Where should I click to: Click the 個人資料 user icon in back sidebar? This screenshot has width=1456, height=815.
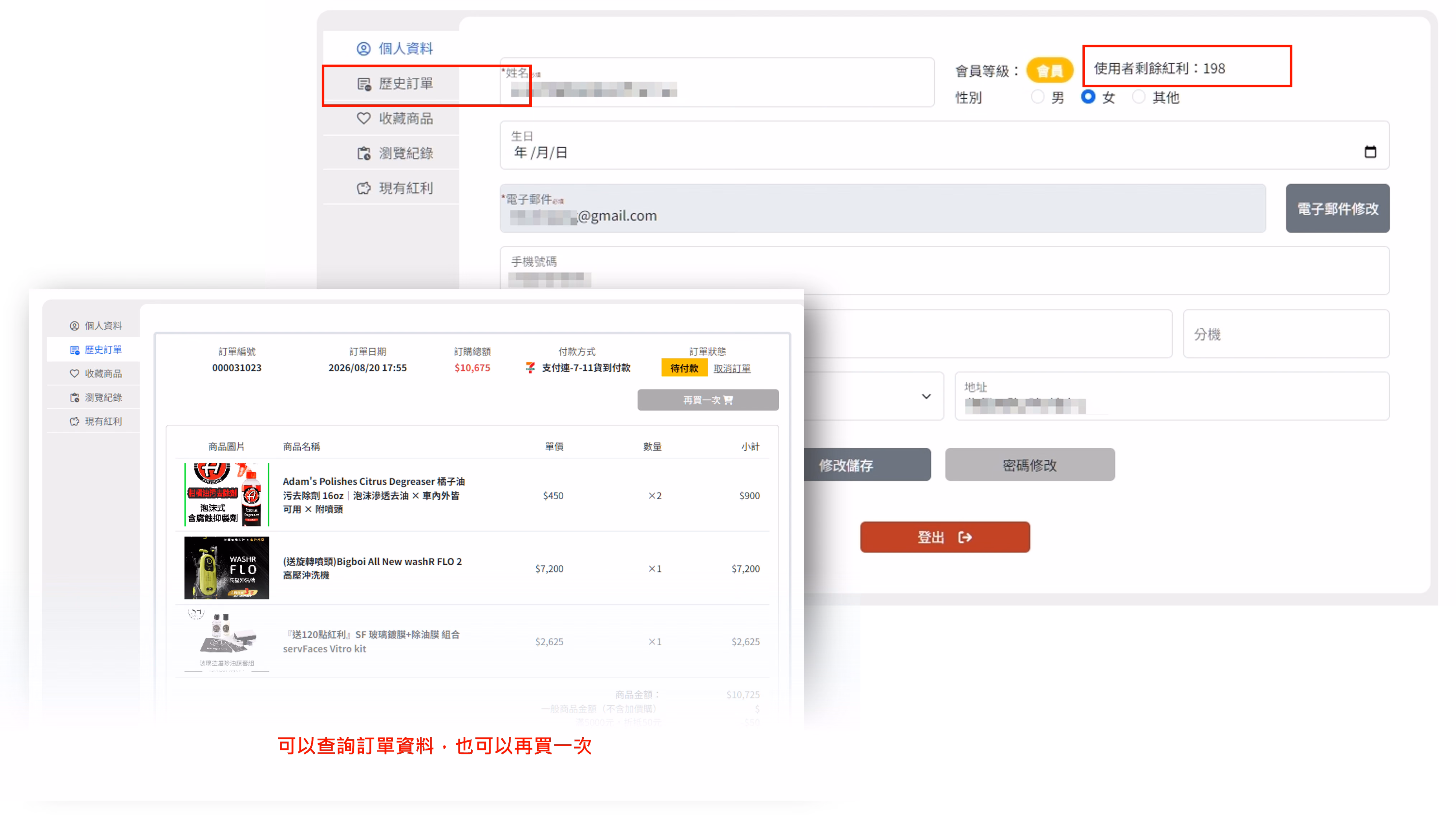point(363,49)
